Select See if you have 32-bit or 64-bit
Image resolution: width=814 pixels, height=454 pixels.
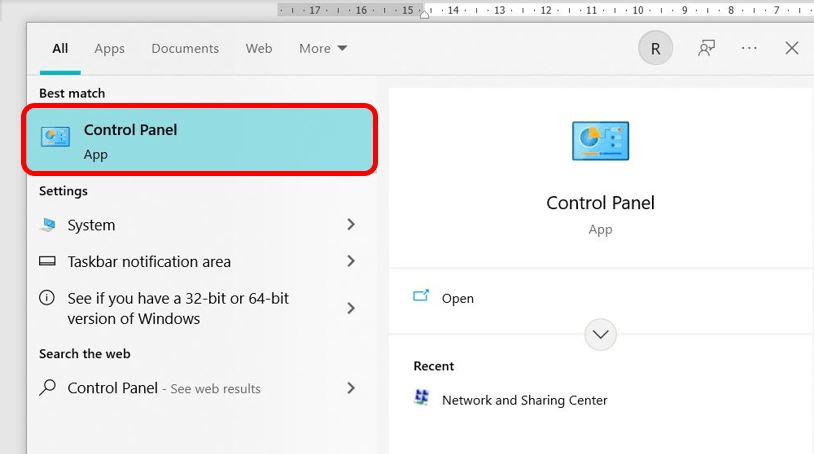point(199,308)
